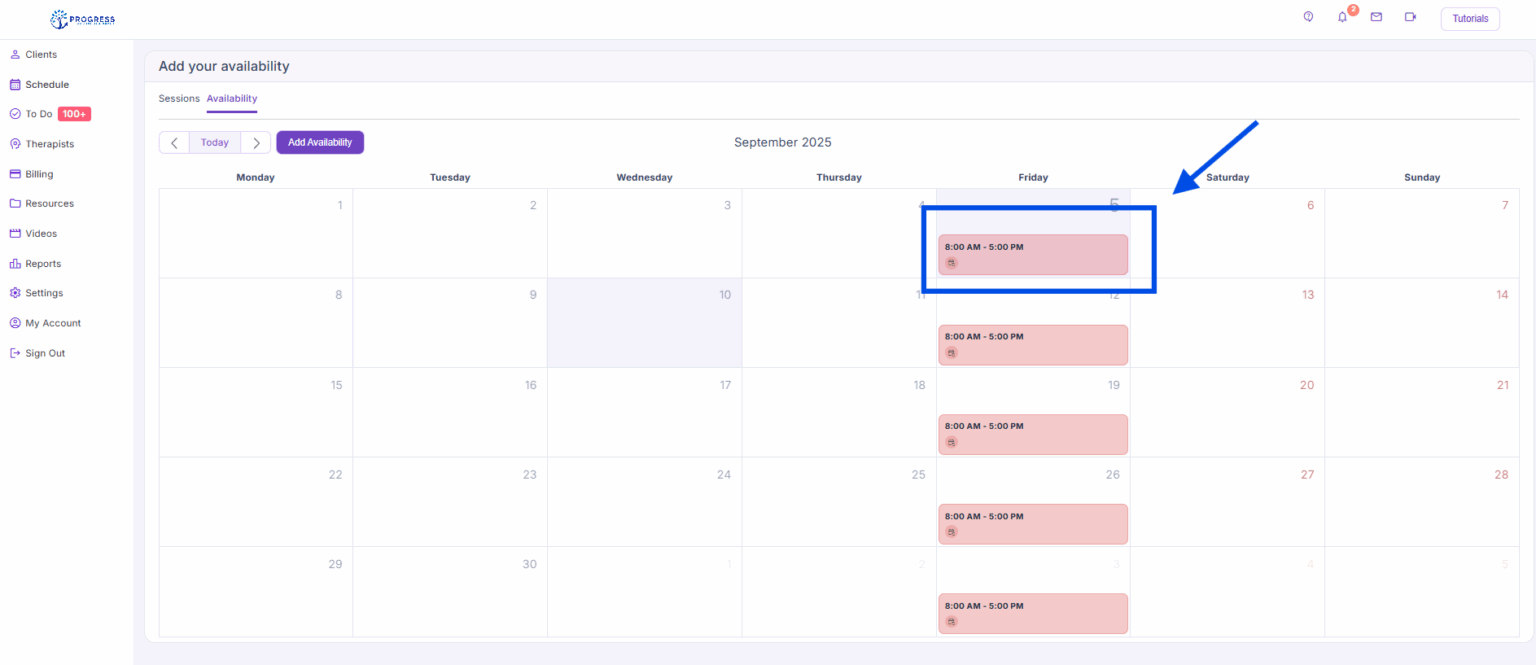Go to Reports in the sidebar
Image resolution: width=1536 pixels, height=665 pixels.
(x=42, y=264)
